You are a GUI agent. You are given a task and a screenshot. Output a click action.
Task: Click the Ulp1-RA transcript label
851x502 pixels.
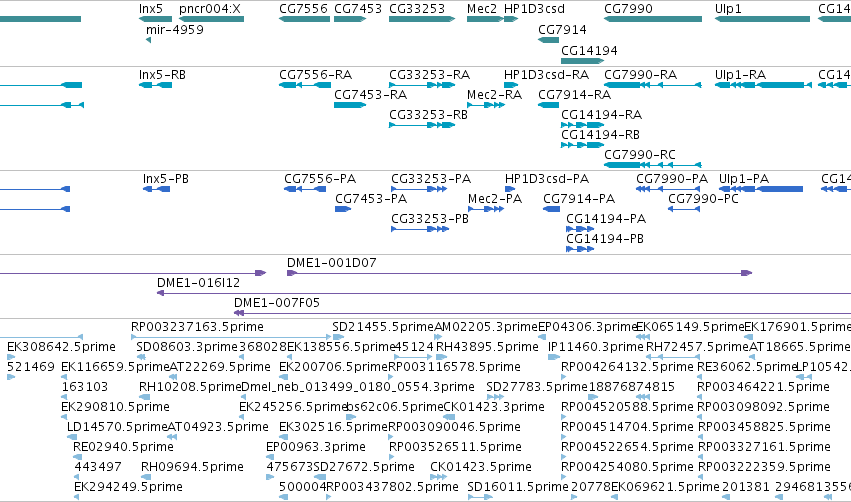[x=740, y=75]
